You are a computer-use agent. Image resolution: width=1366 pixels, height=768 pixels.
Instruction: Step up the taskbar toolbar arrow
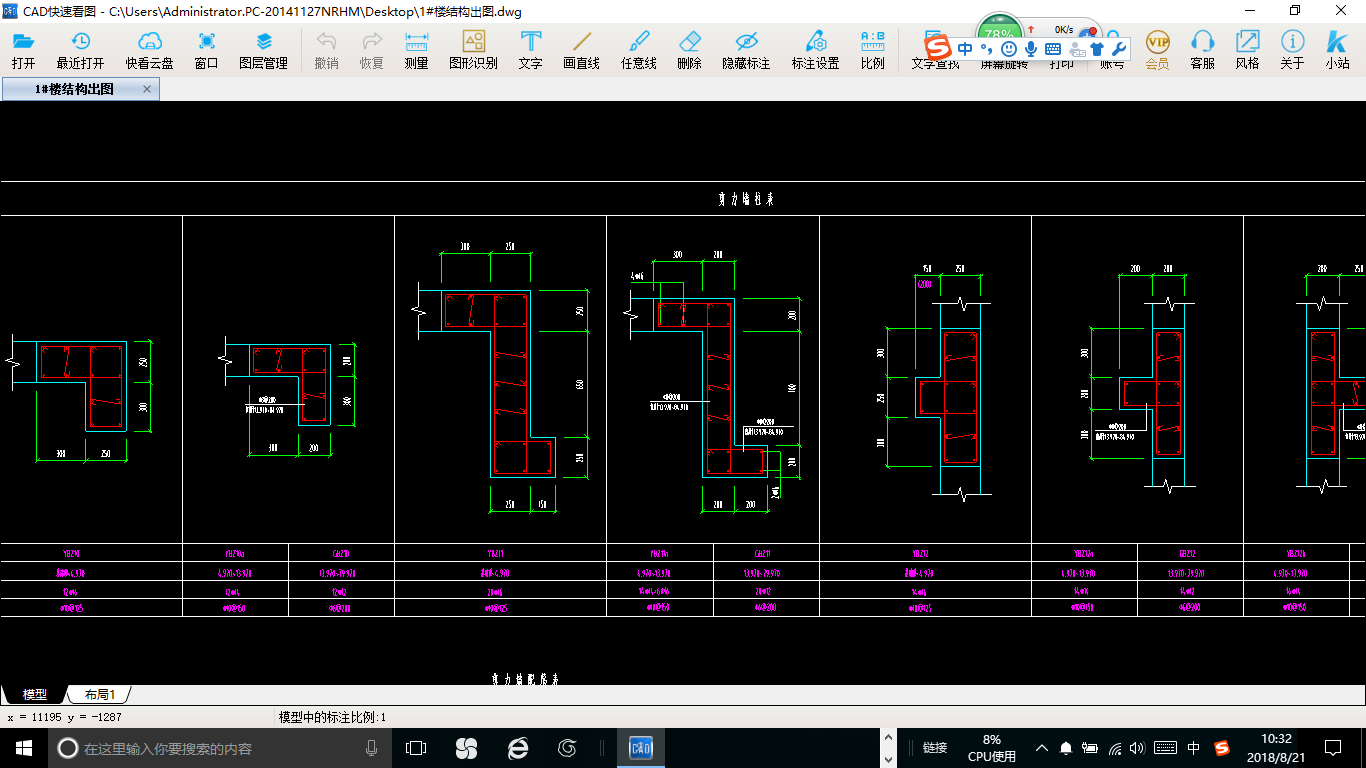[889, 738]
